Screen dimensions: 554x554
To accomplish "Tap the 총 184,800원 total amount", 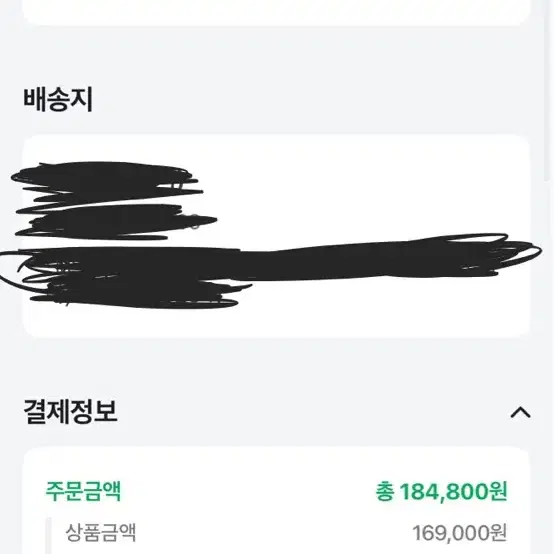I will click(441, 491).
